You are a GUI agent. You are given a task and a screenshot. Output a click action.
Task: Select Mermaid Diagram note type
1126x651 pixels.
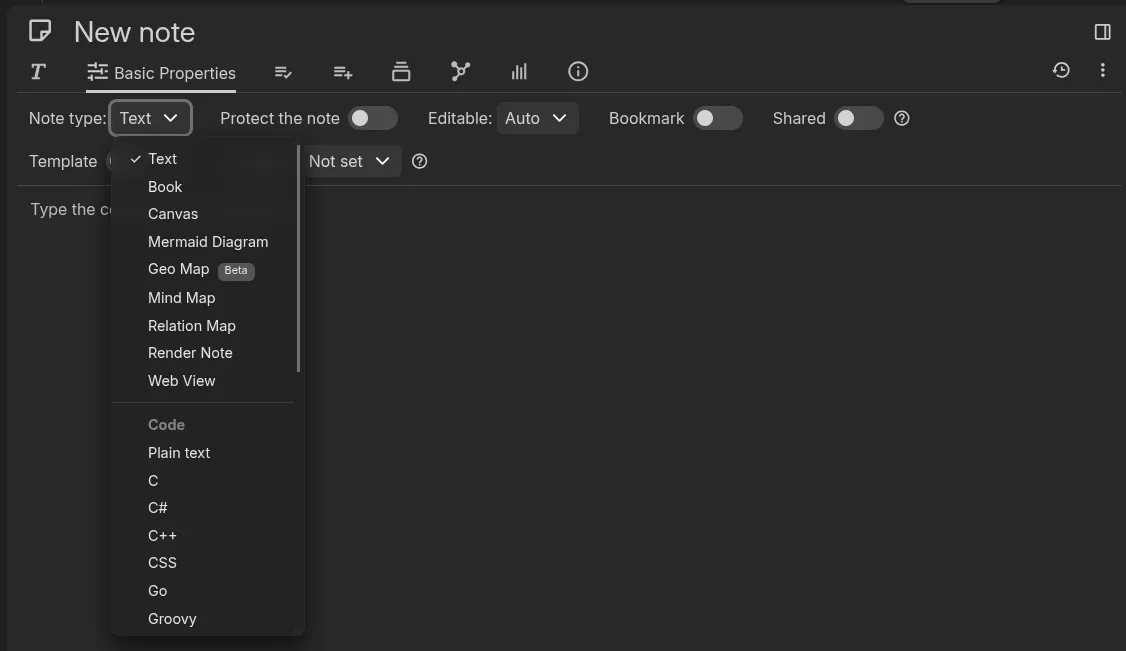click(208, 241)
